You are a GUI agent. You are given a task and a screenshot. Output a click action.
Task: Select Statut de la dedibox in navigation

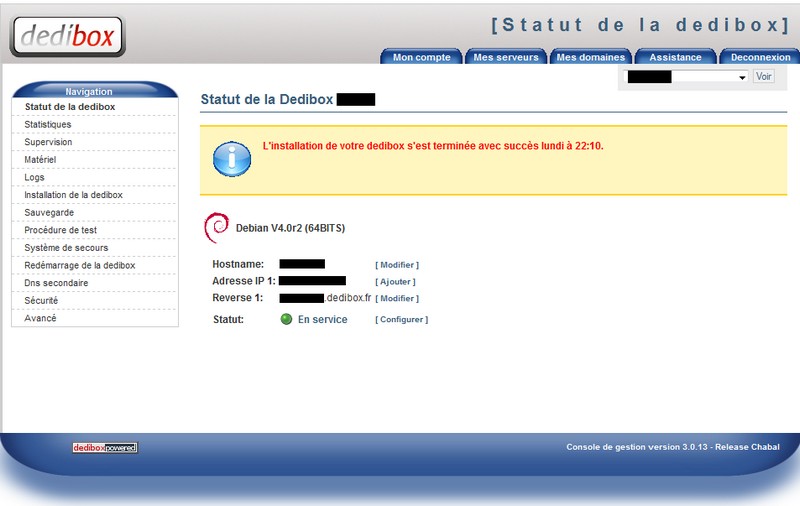[x=70, y=107]
